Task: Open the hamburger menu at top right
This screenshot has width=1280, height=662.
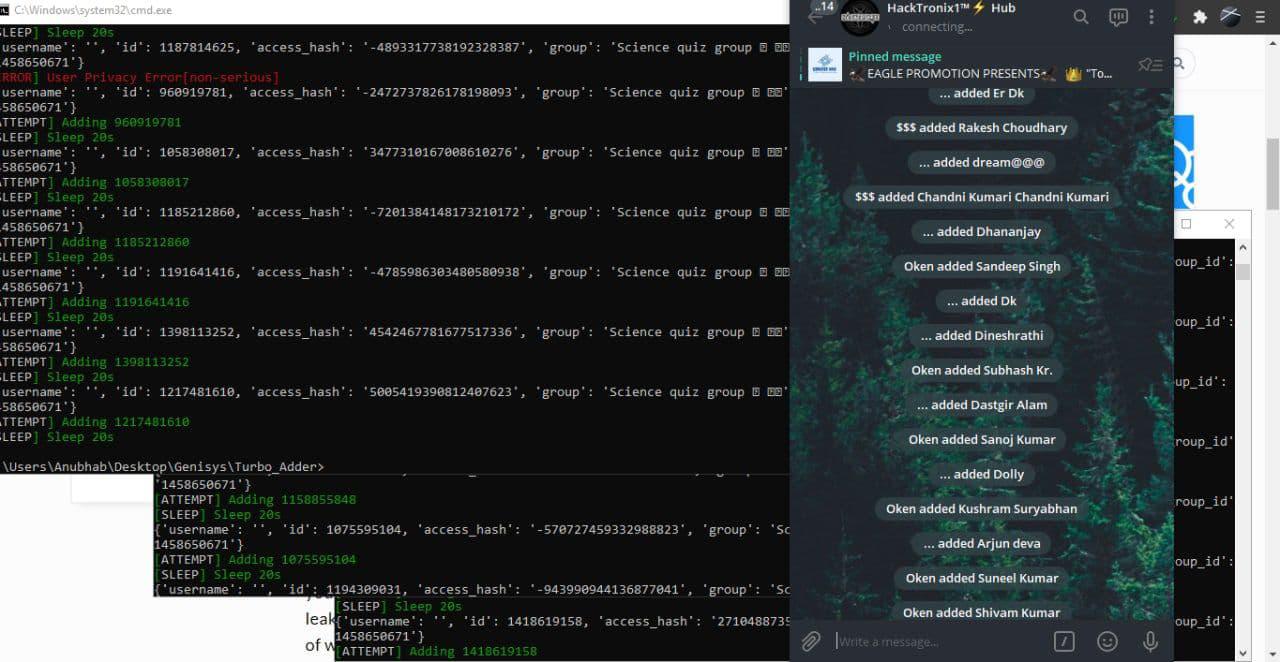Action: click(1260, 16)
